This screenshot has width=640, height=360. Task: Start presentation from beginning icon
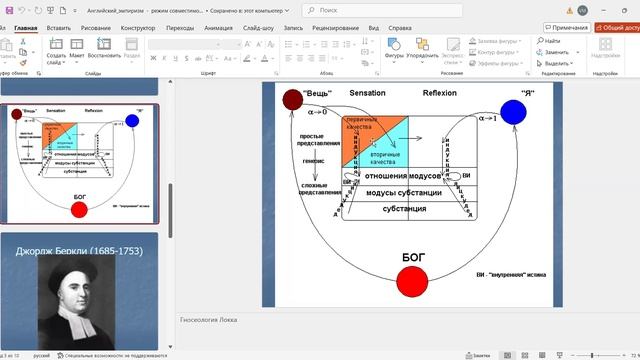coord(50,11)
